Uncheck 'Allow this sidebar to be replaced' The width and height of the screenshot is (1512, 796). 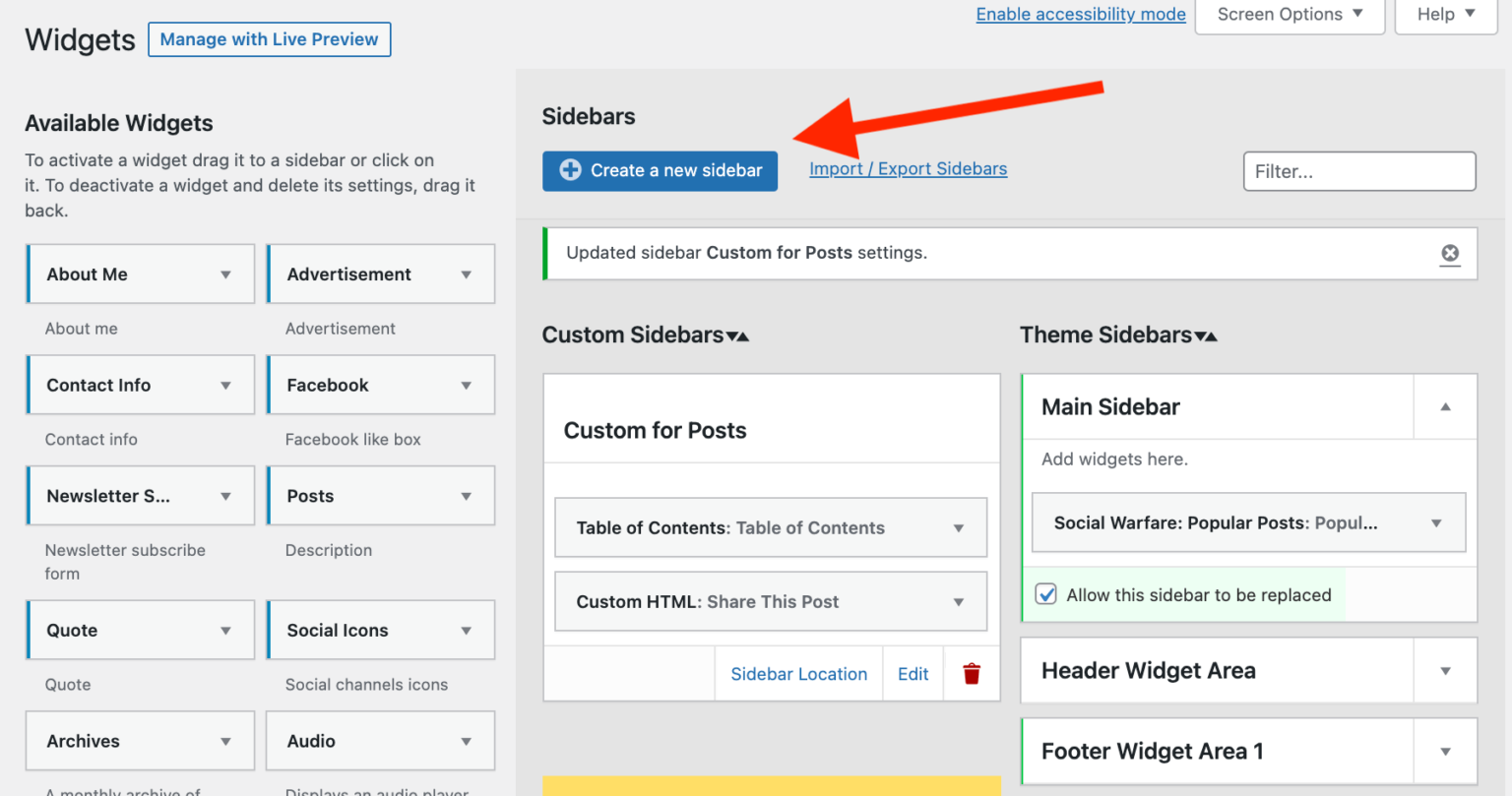click(1045, 594)
